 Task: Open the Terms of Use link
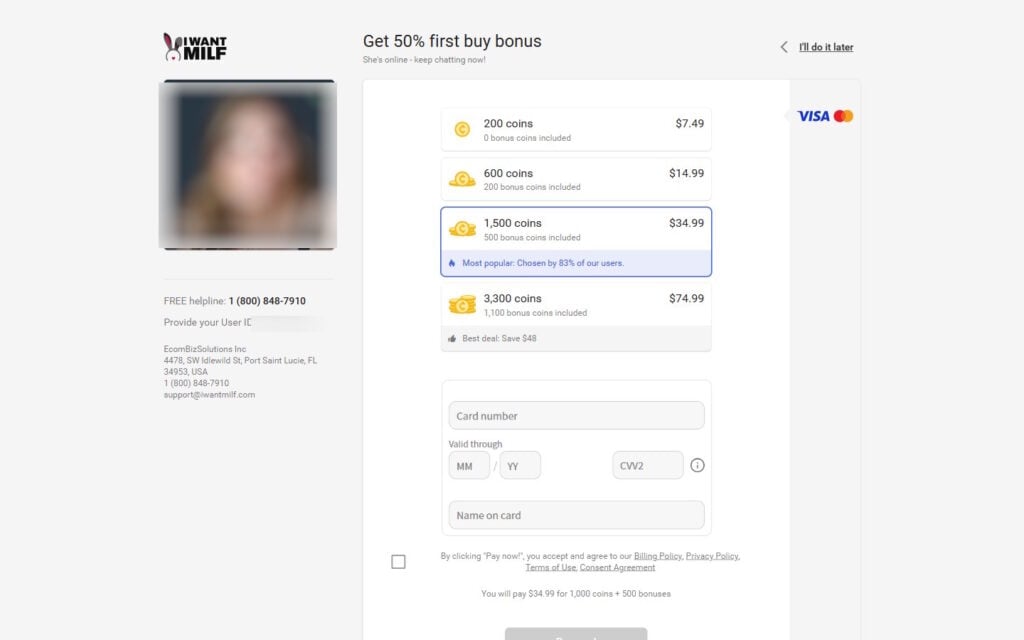tap(551, 568)
